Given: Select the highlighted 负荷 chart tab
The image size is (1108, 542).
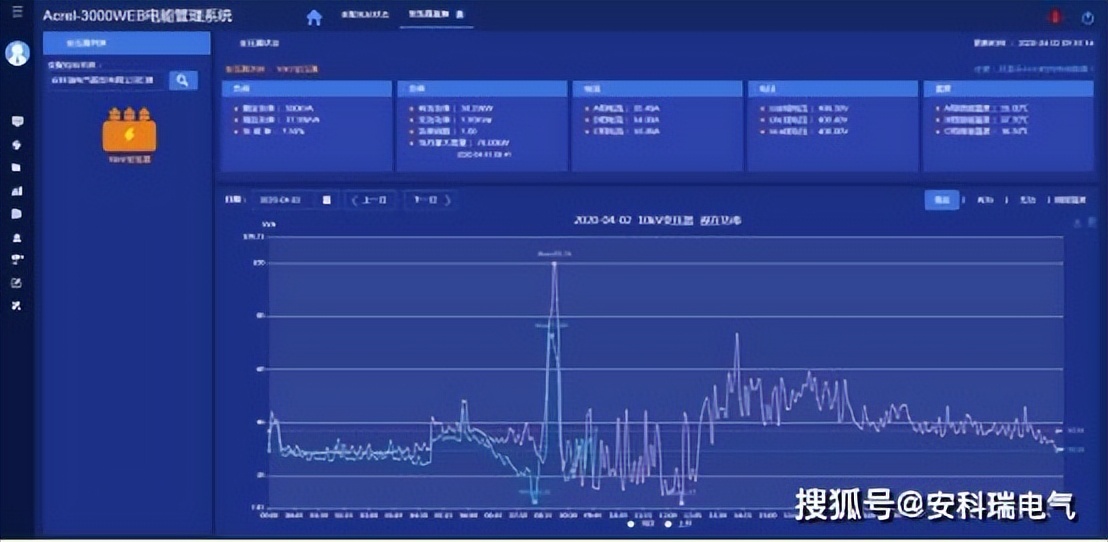Looking at the screenshot, I should click(x=942, y=200).
